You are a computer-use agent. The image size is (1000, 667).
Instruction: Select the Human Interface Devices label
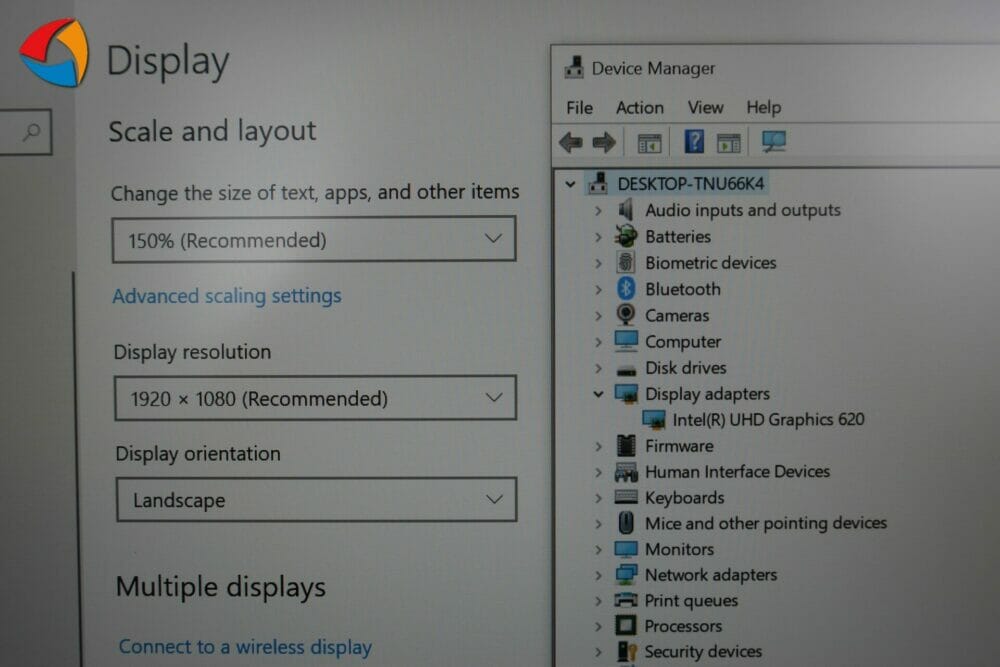(x=737, y=471)
